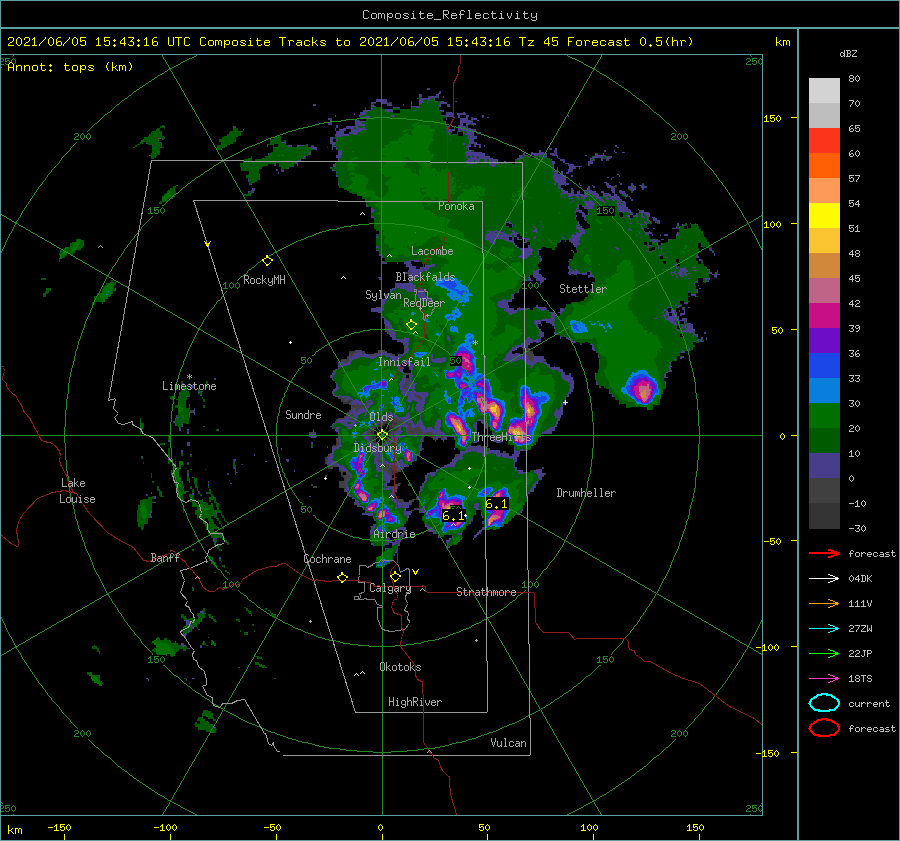
Task: Click the Vulcan label
Action: 508,743
